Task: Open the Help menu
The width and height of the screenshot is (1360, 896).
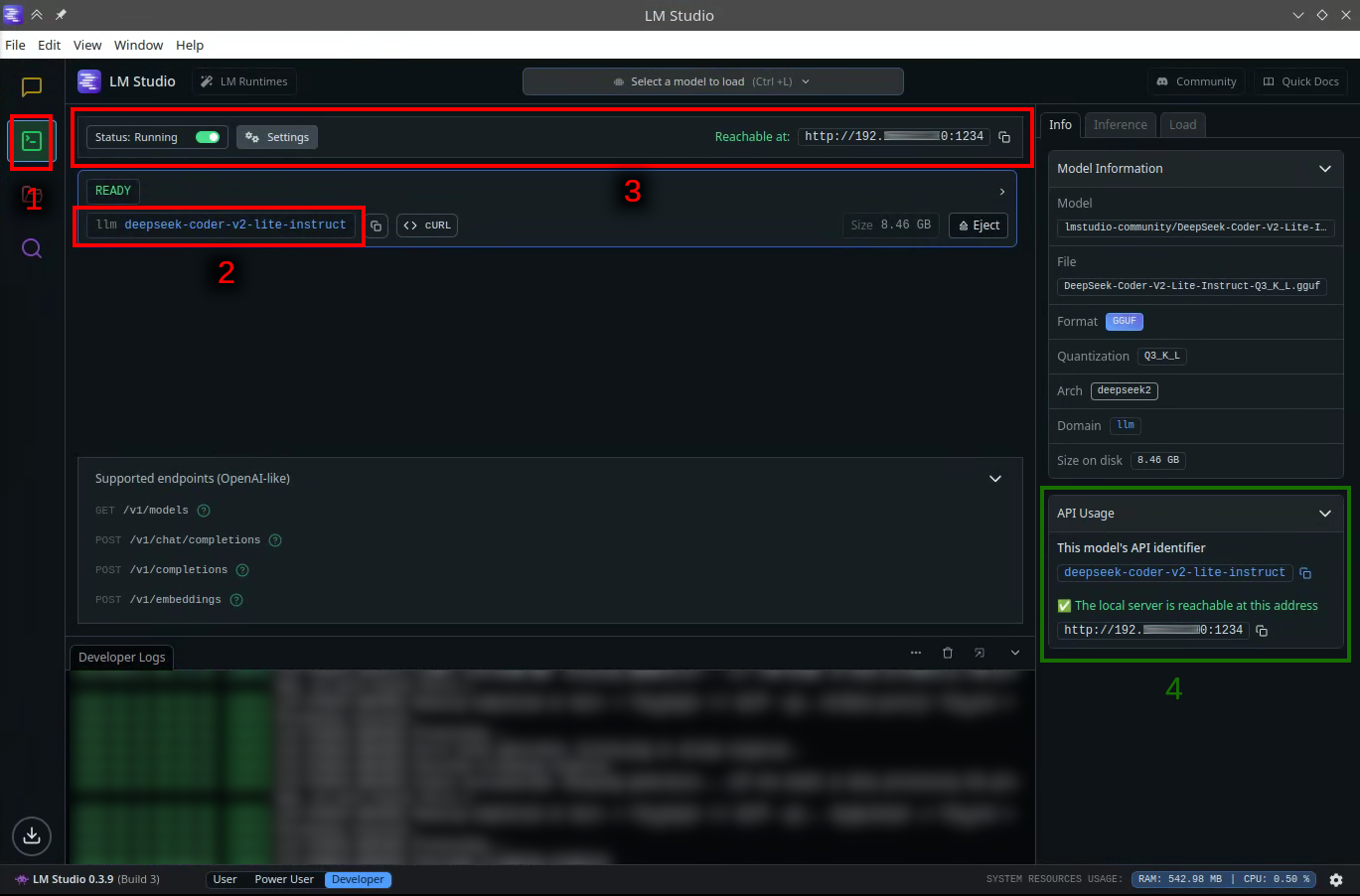Action: pos(190,45)
